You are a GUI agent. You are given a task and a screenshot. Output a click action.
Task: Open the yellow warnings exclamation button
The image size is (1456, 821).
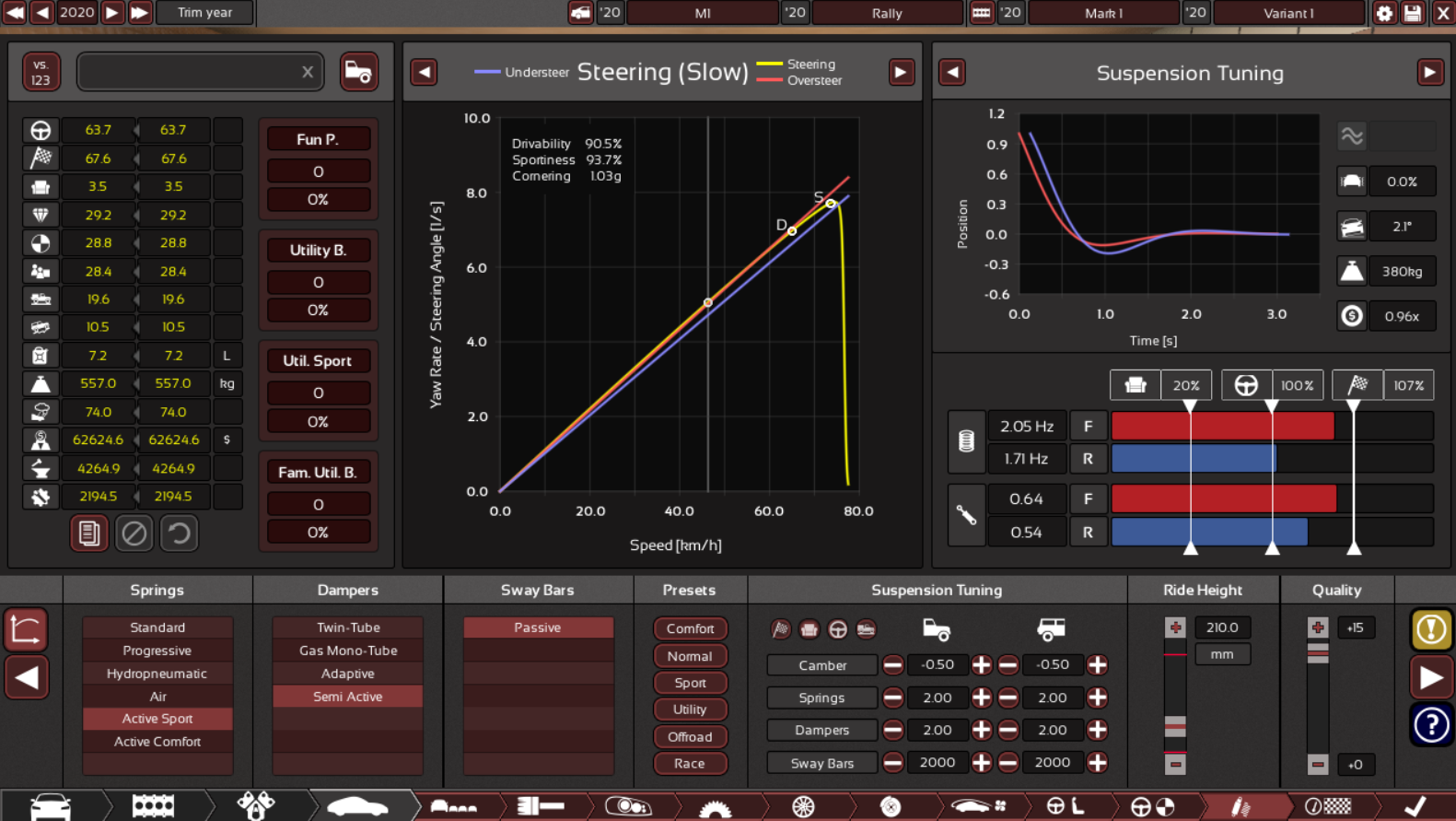click(x=1431, y=630)
